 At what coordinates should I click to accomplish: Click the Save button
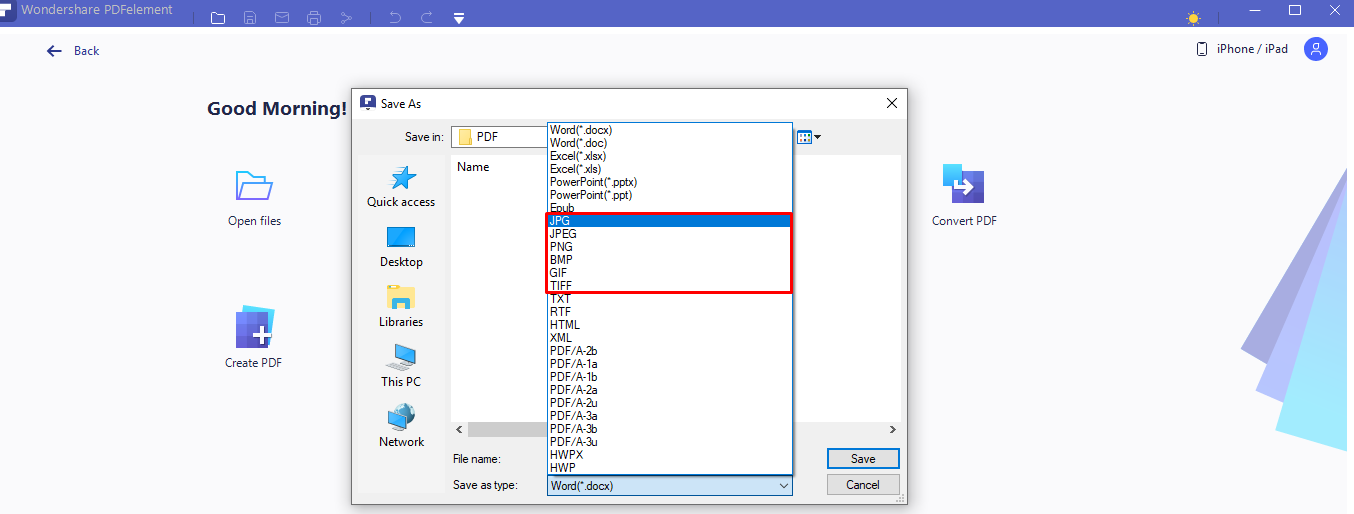point(863,459)
